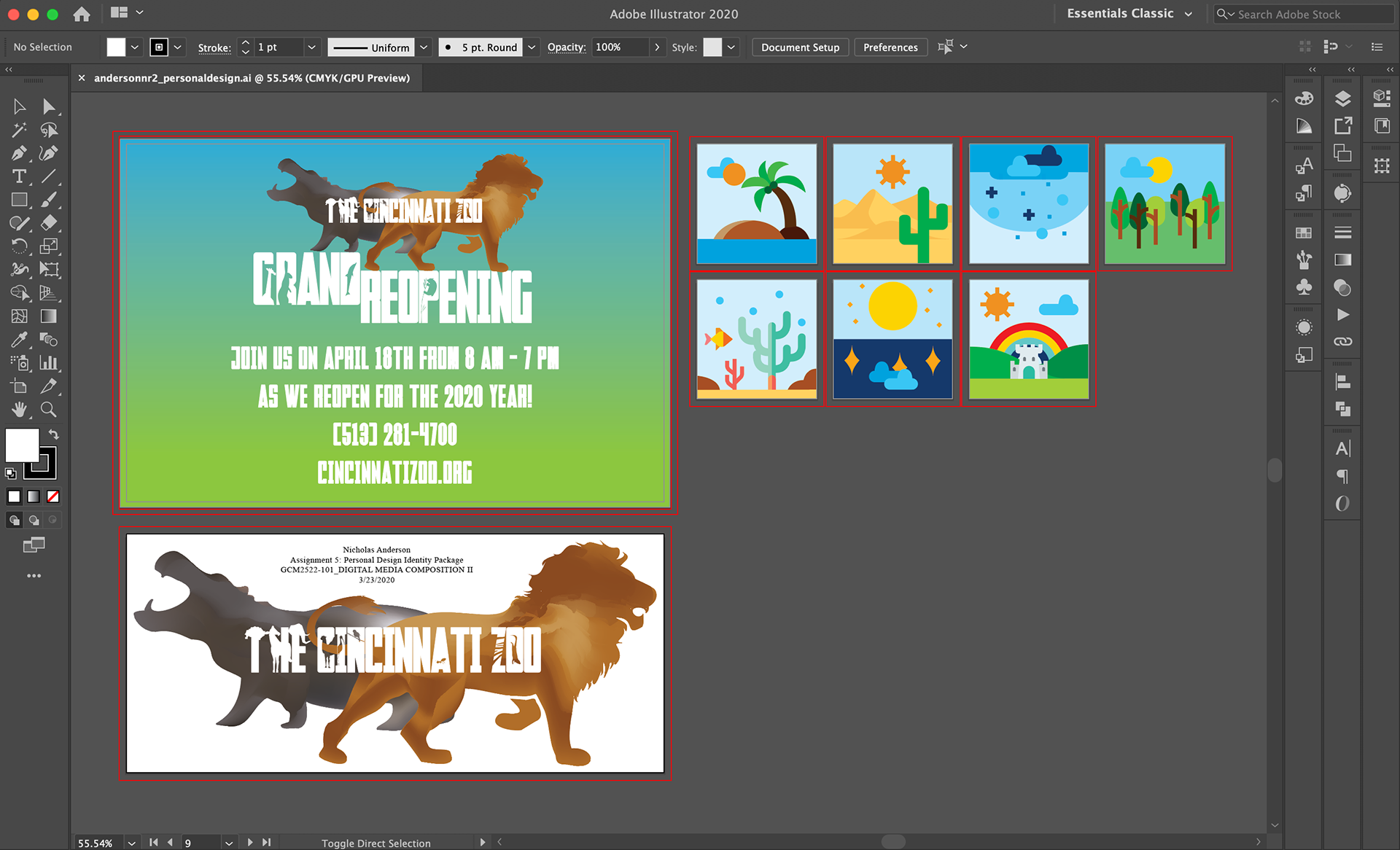Open the zoom level 55.54% dropdown
This screenshot has width=1400, height=850.
(131, 843)
